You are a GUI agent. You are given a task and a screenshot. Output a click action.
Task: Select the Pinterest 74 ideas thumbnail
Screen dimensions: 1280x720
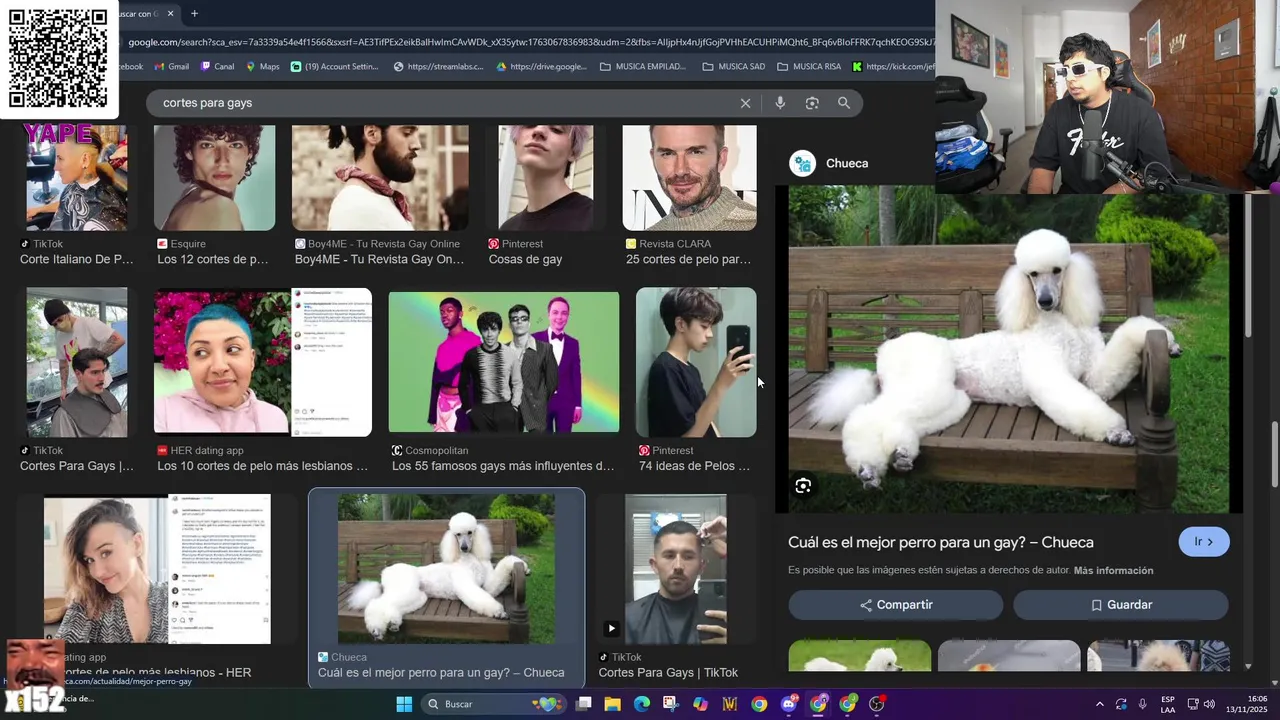[x=696, y=362]
